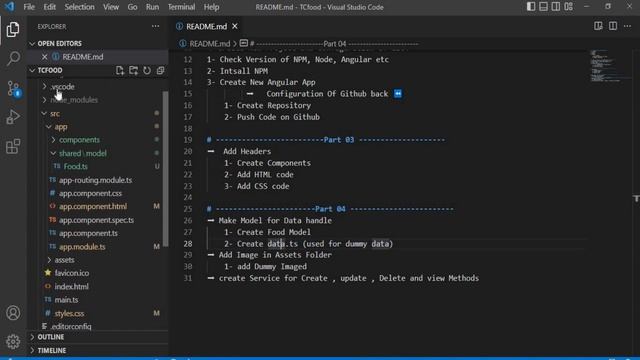Image resolution: width=640 pixels, height=360 pixels.
Task: Open app.module.ts file
Action: pyautogui.click(x=82, y=247)
